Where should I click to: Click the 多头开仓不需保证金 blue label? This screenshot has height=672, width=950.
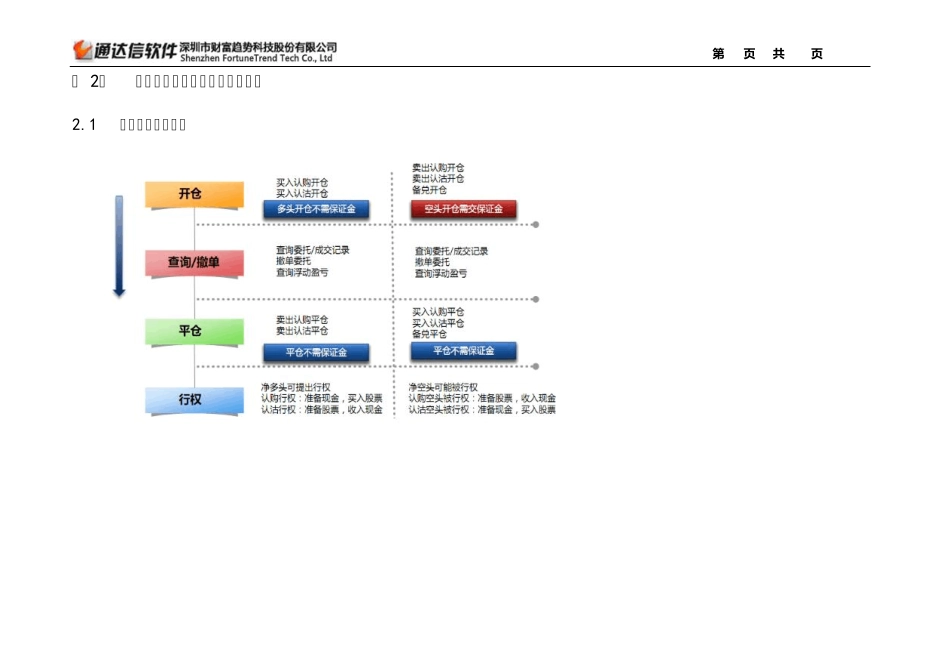point(316,209)
